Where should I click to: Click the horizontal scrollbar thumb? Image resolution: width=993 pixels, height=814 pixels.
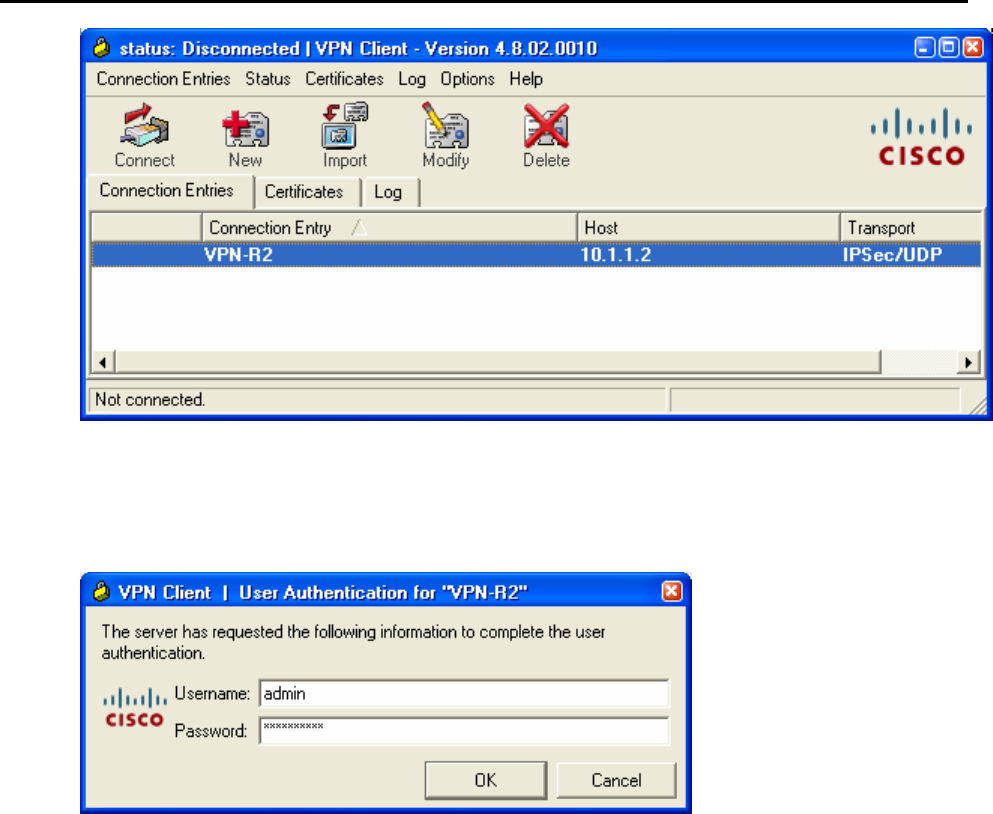tap(498, 362)
